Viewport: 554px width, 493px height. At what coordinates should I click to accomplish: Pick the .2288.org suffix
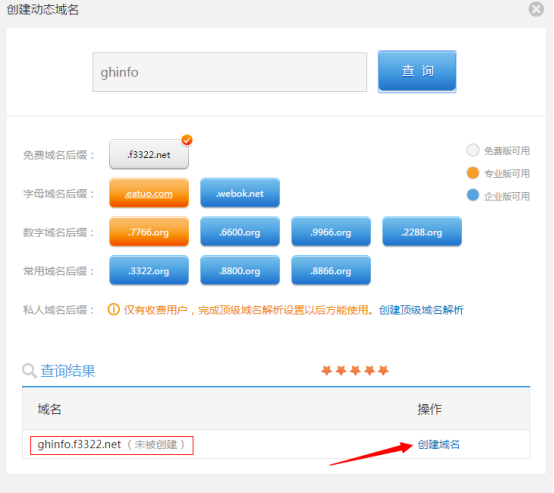[422, 232]
